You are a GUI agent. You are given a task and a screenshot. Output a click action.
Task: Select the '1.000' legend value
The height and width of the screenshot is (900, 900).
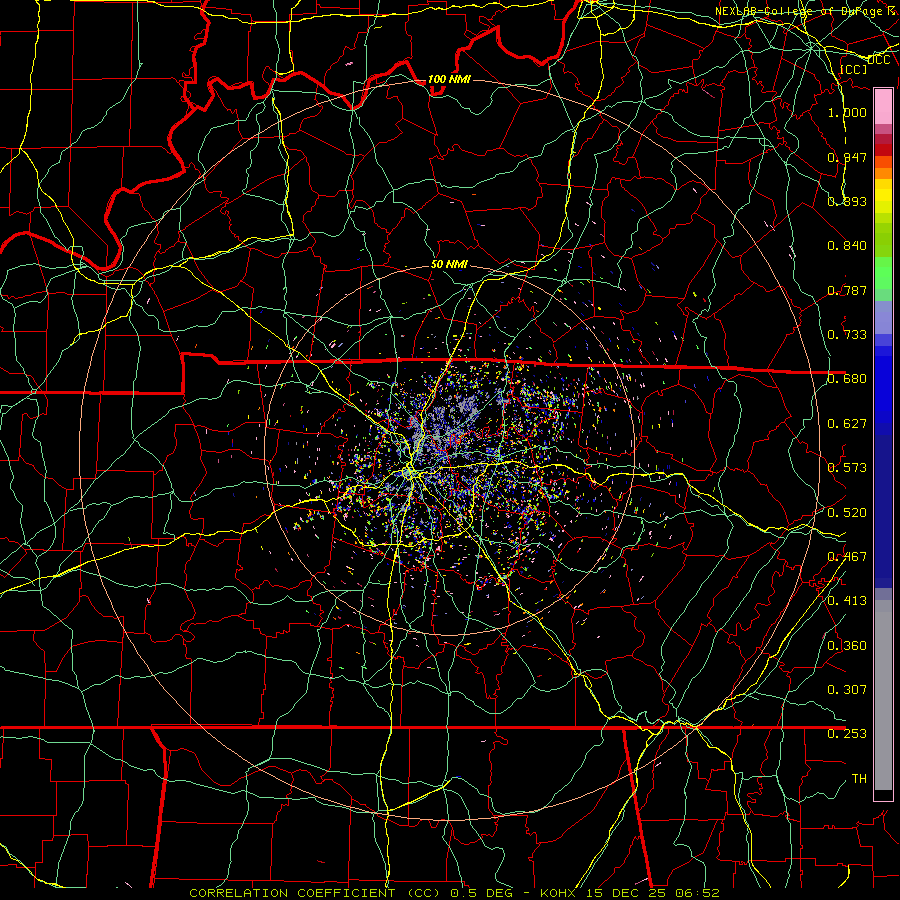click(847, 112)
